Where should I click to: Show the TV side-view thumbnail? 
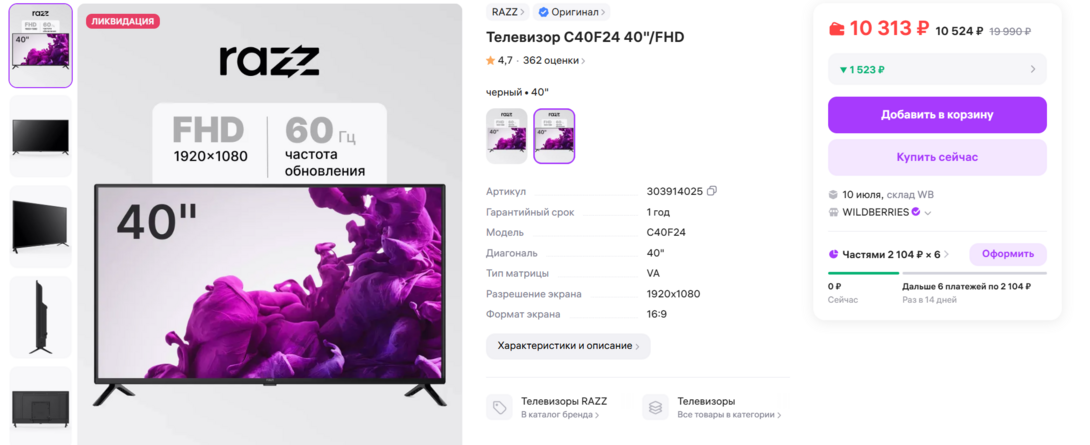pos(40,317)
